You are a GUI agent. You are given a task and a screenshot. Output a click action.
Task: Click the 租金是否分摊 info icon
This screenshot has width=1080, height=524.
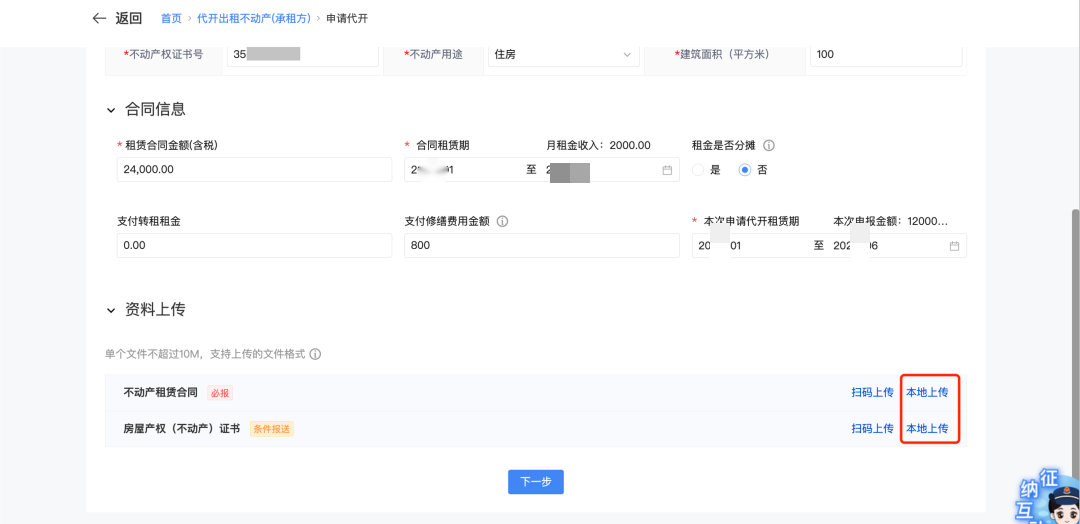click(769, 145)
